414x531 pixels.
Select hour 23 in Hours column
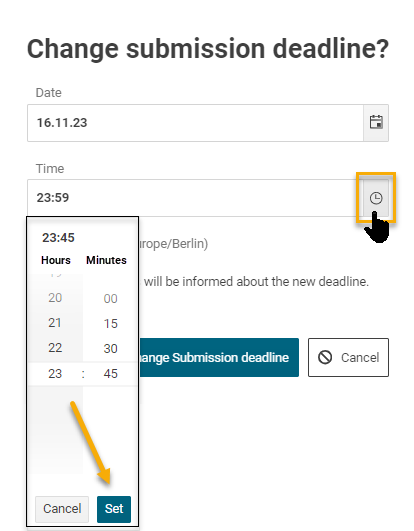[x=55, y=374]
